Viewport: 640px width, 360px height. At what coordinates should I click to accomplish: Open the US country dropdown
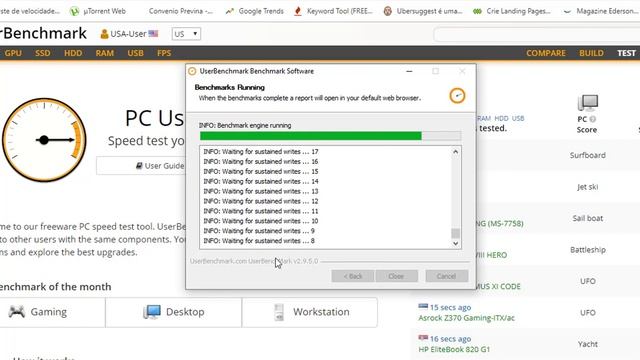point(186,34)
